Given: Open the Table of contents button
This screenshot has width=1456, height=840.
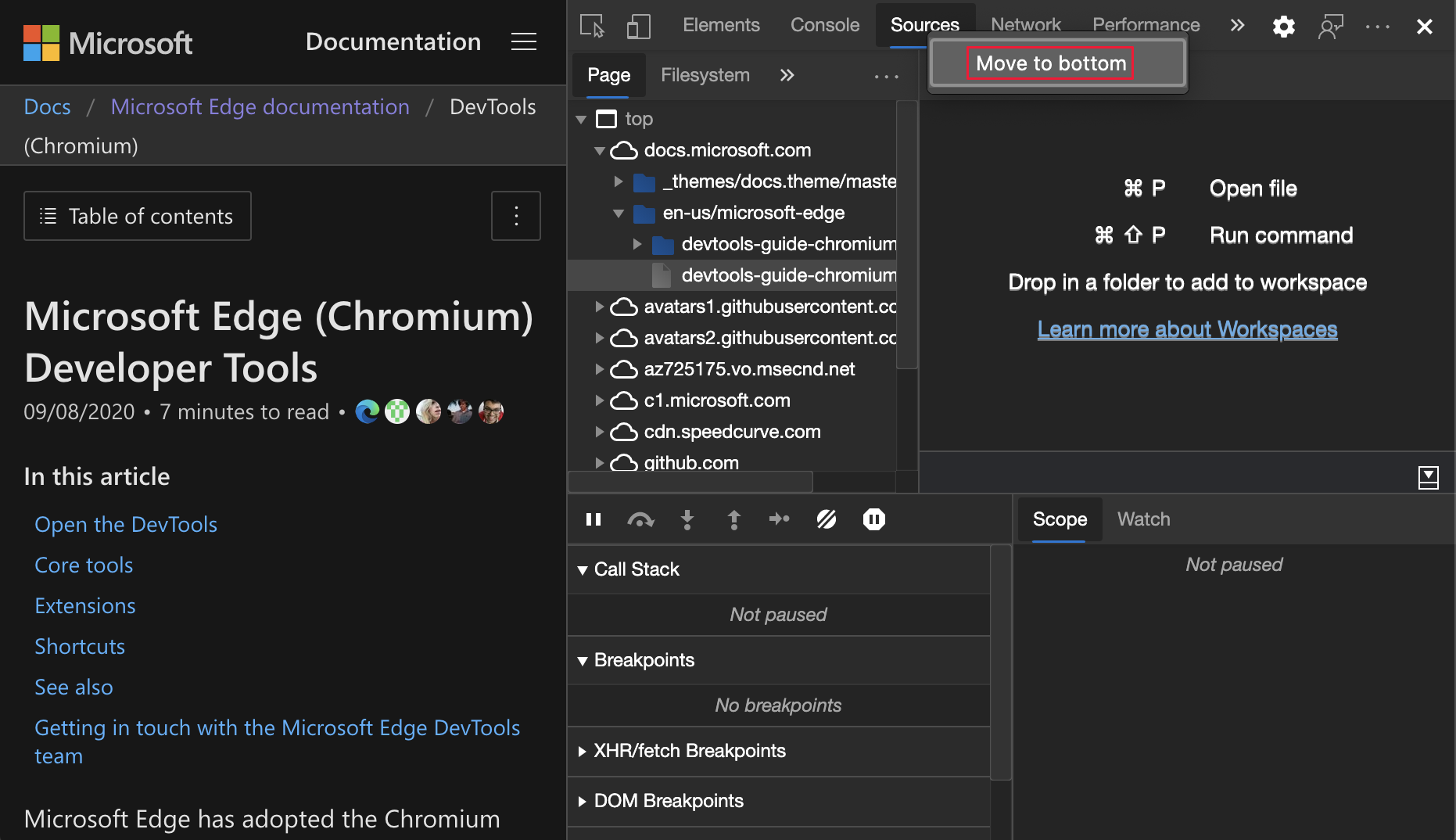Looking at the screenshot, I should point(138,216).
